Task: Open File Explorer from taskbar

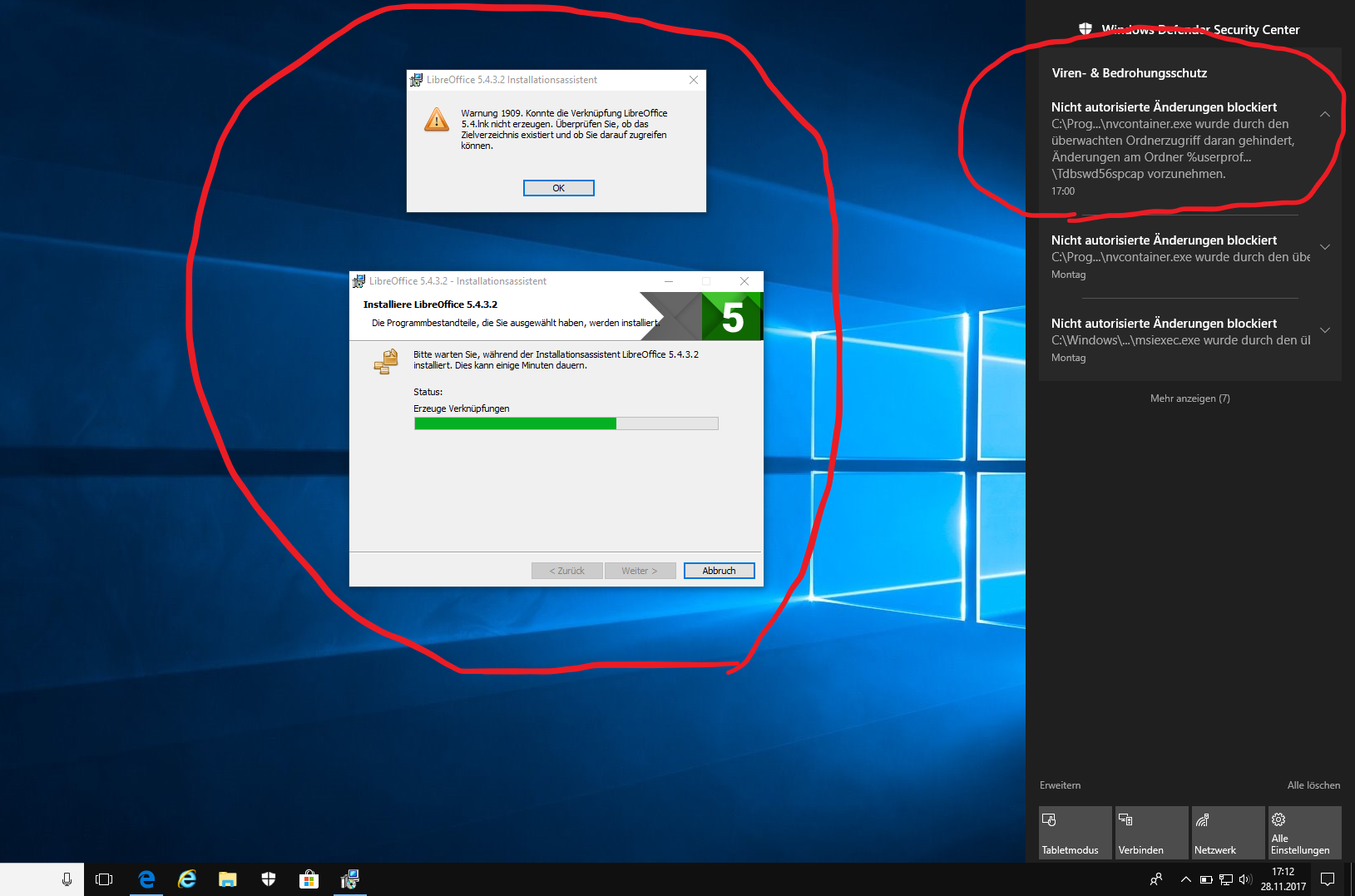Action: (x=228, y=879)
